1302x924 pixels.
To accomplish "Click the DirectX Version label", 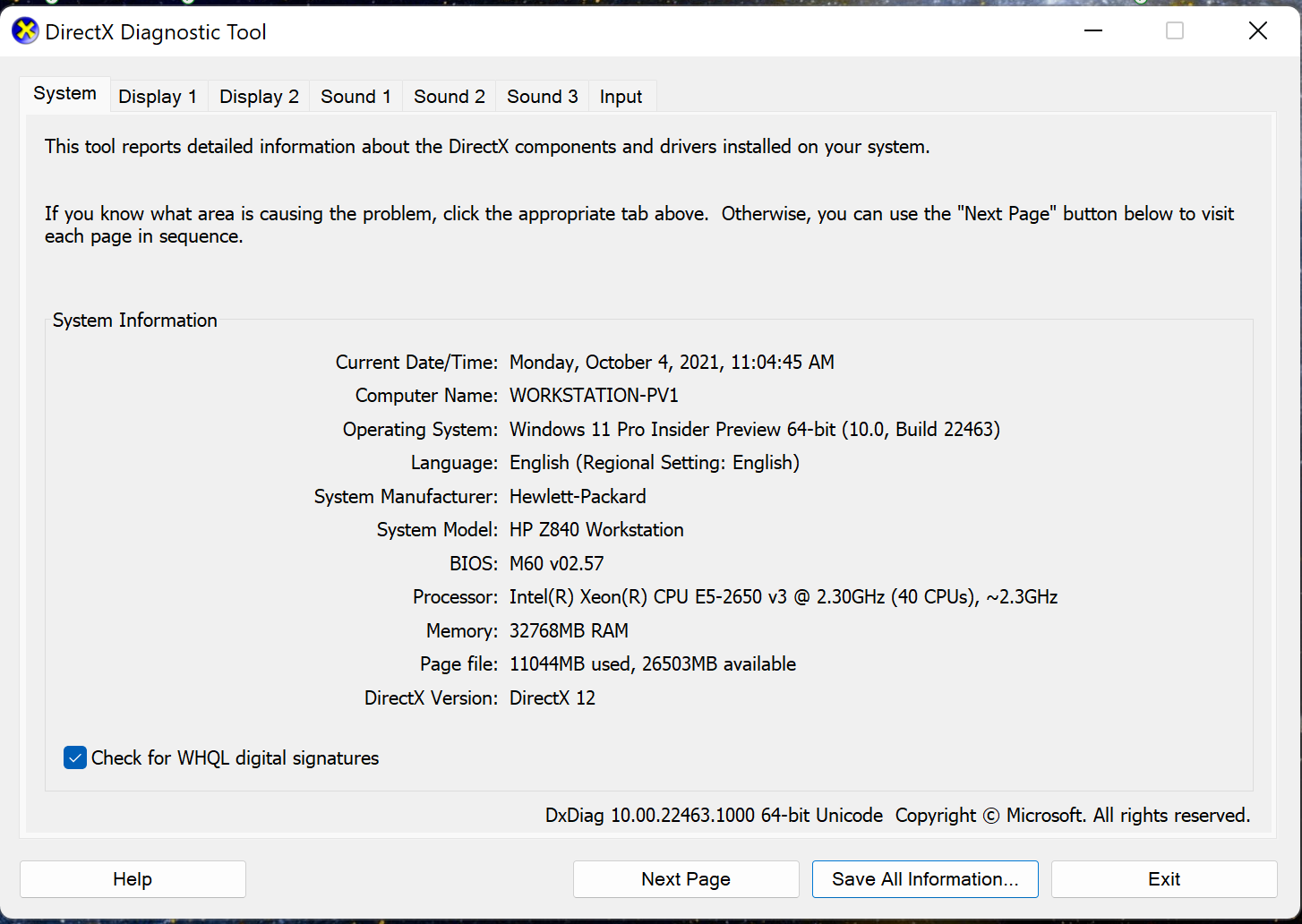I will 431,698.
